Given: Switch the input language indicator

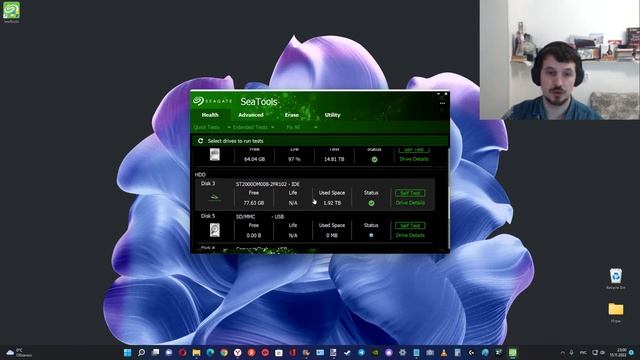Looking at the screenshot, I should pyautogui.click(x=583, y=353).
